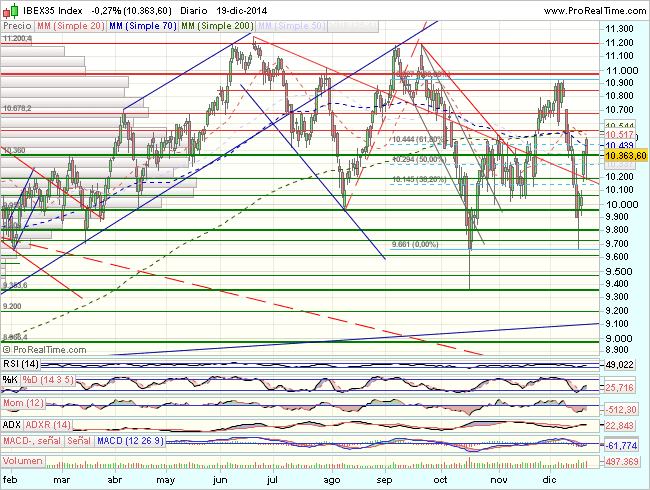This screenshot has width=650, height=490.
Task: Click the ADXR (14) indicator label
Action: [x=48, y=425]
